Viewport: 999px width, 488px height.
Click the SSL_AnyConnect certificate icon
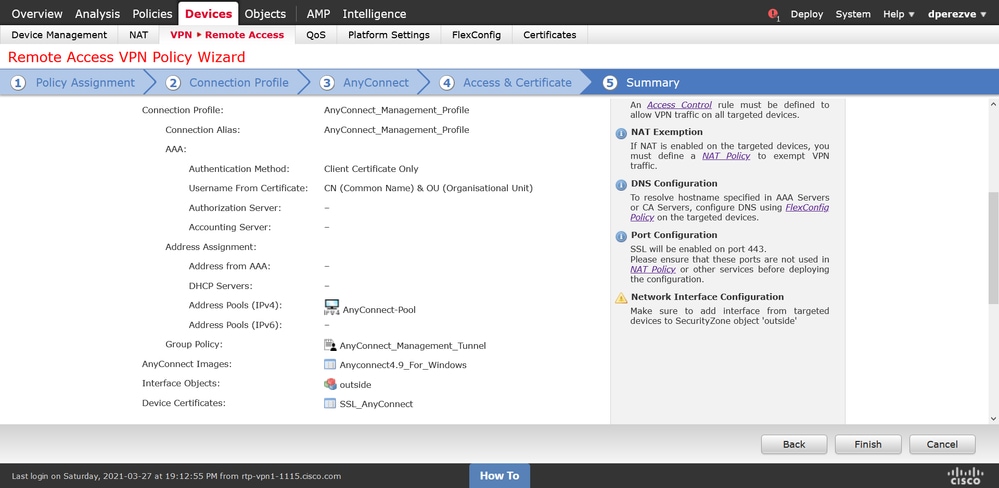[330, 403]
